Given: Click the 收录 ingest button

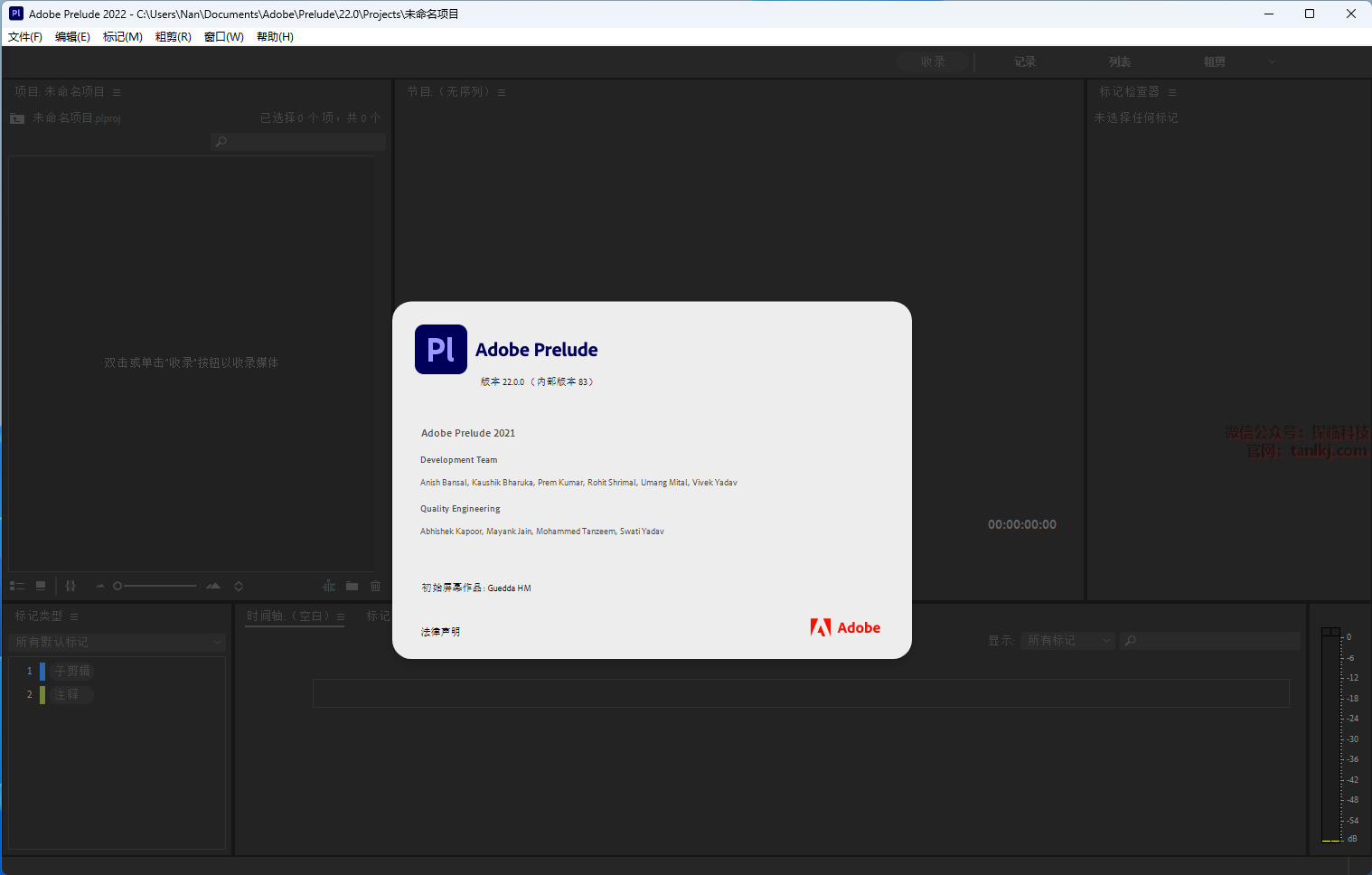Looking at the screenshot, I should click(933, 61).
